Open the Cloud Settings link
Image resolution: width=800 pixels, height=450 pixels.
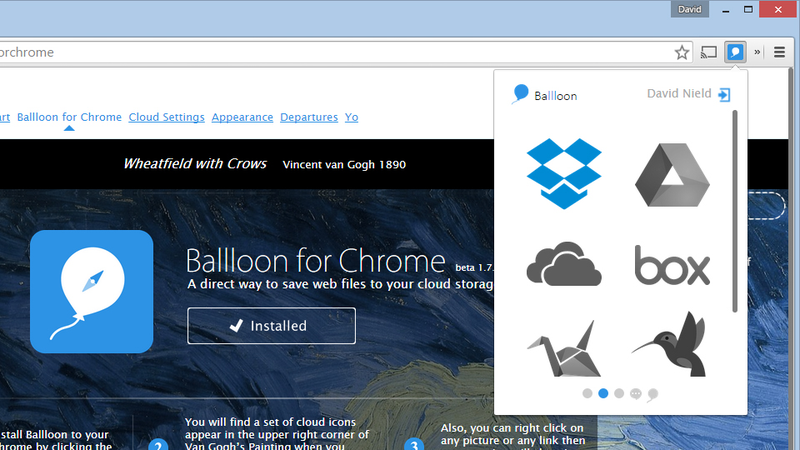click(166, 117)
